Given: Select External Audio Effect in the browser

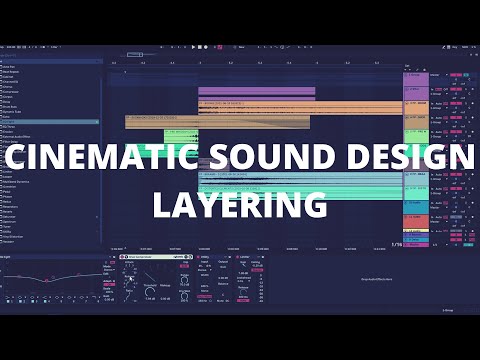Looking at the screenshot, I should [x=16, y=137].
